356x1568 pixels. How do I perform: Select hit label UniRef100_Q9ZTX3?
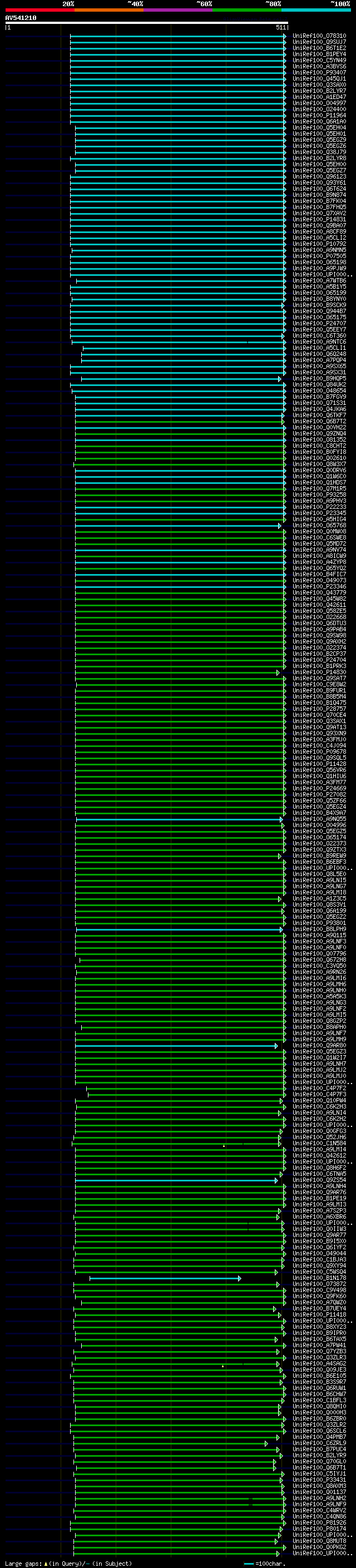319,849
